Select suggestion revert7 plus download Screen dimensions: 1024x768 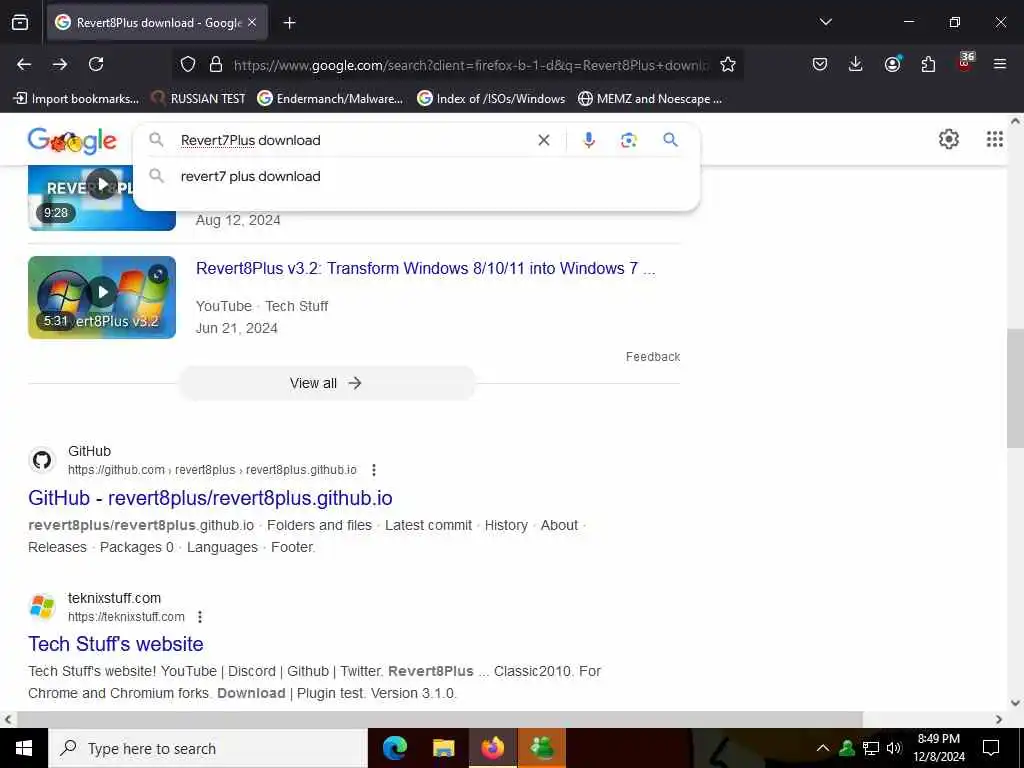(416, 176)
